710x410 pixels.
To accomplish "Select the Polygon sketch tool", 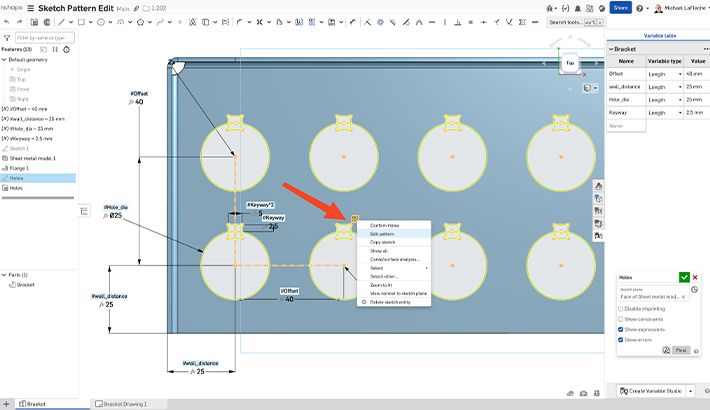I will click(x=140, y=22).
